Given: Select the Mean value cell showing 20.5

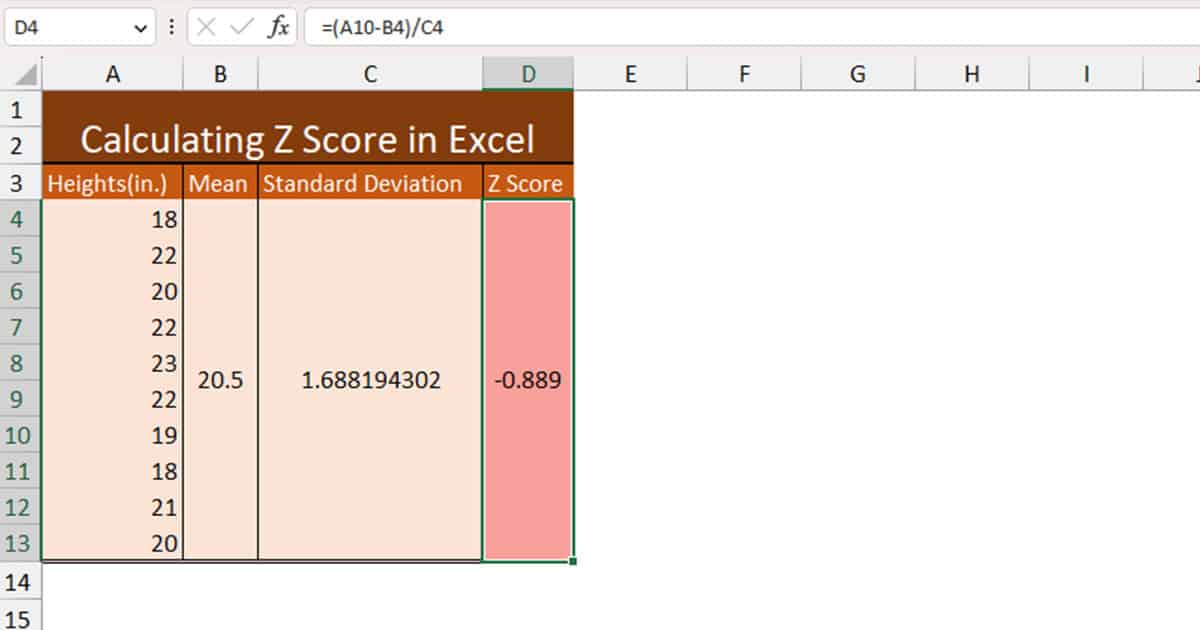Looking at the screenshot, I should 221,380.
